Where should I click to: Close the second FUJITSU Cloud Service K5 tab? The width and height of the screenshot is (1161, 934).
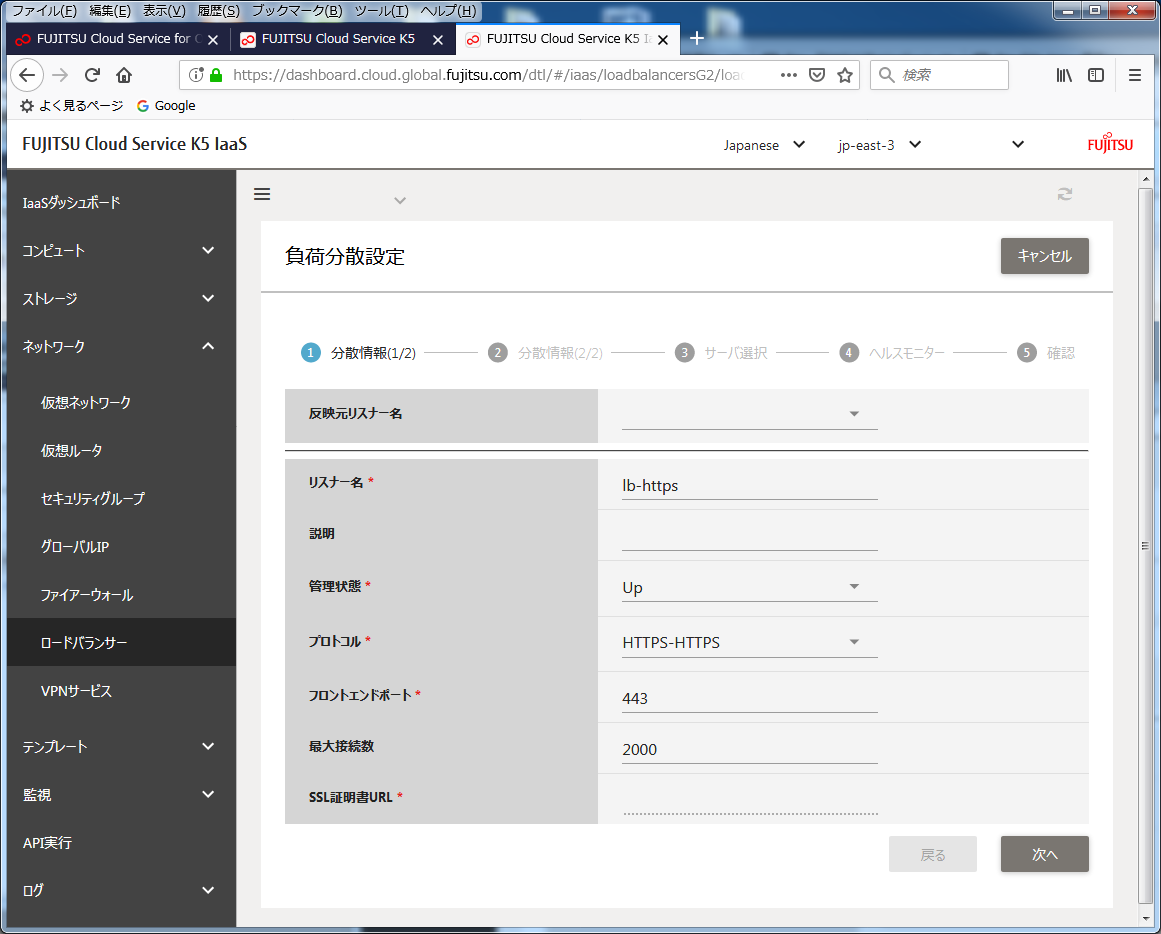tap(438, 40)
